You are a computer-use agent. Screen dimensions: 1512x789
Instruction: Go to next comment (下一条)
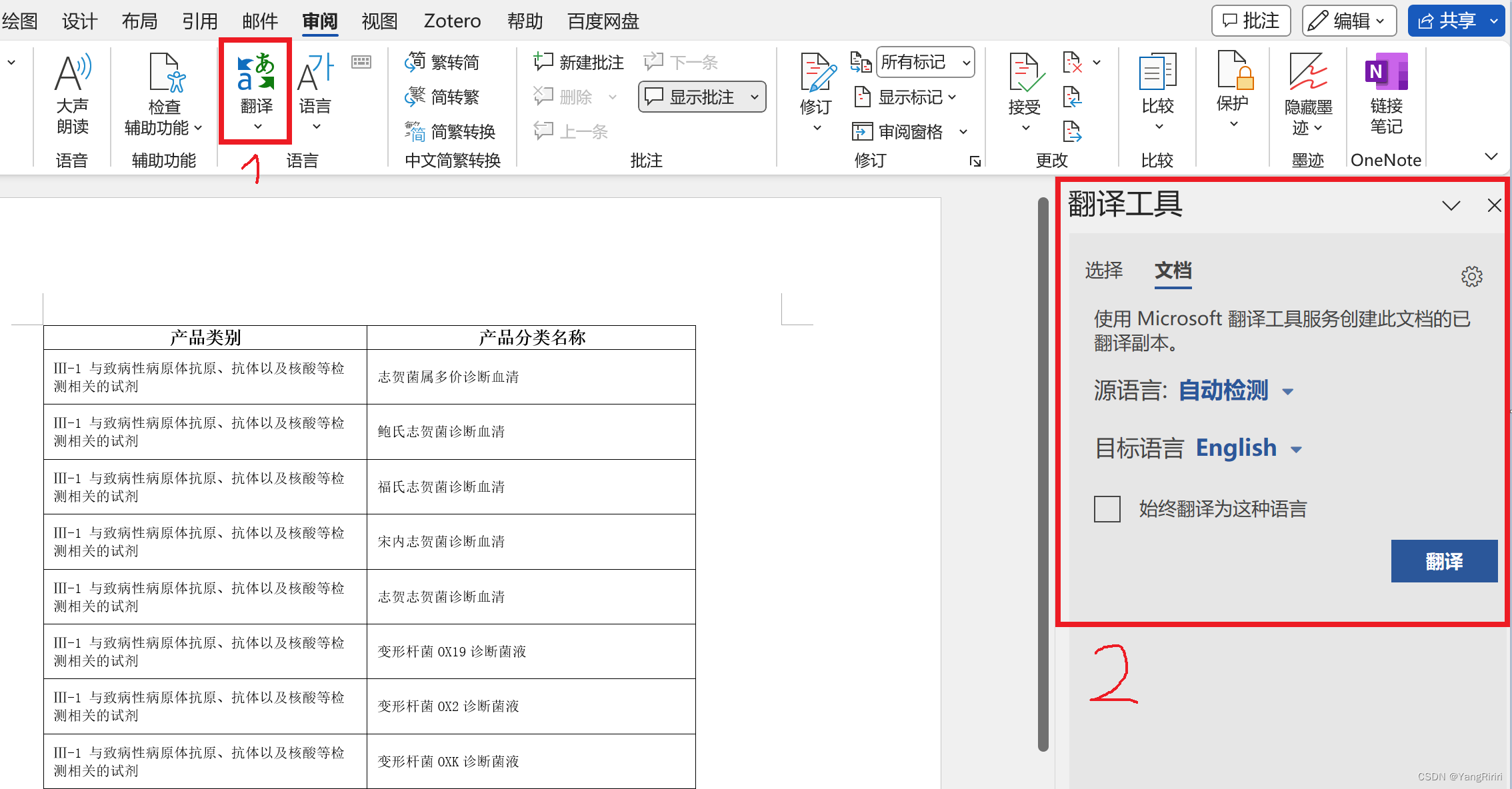[681, 62]
